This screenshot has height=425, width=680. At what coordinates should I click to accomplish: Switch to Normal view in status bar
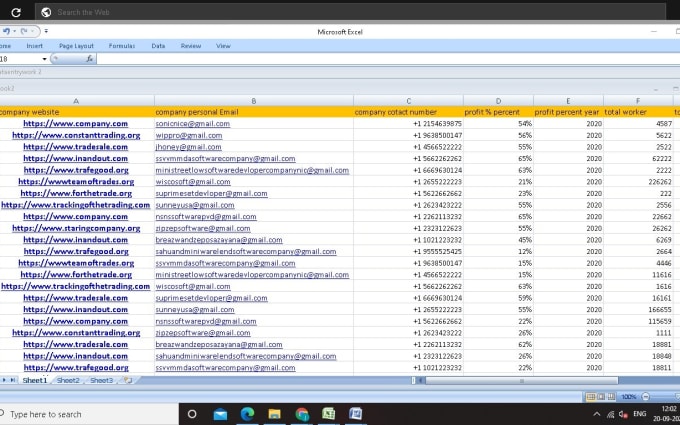pyautogui.click(x=591, y=396)
